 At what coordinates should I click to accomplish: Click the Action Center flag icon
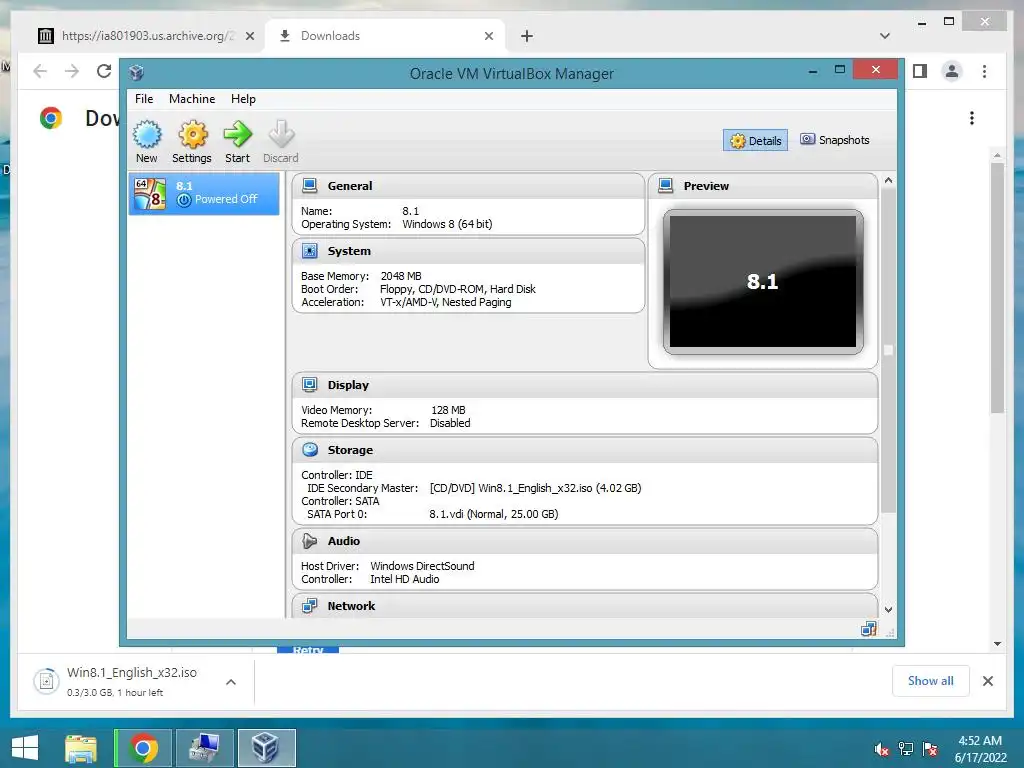click(x=930, y=749)
